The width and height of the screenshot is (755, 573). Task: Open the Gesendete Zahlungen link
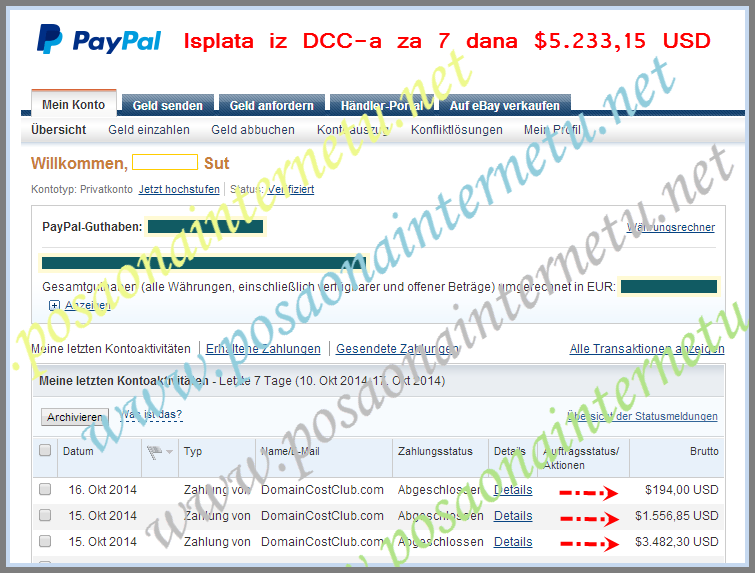click(397, 349)
